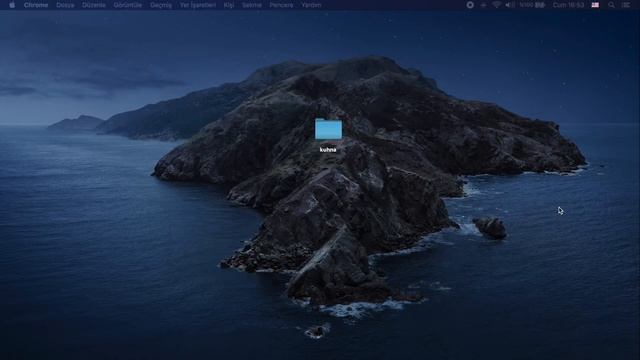Open the Dosya menu
The image size is (640, 360).
point(65,5)
